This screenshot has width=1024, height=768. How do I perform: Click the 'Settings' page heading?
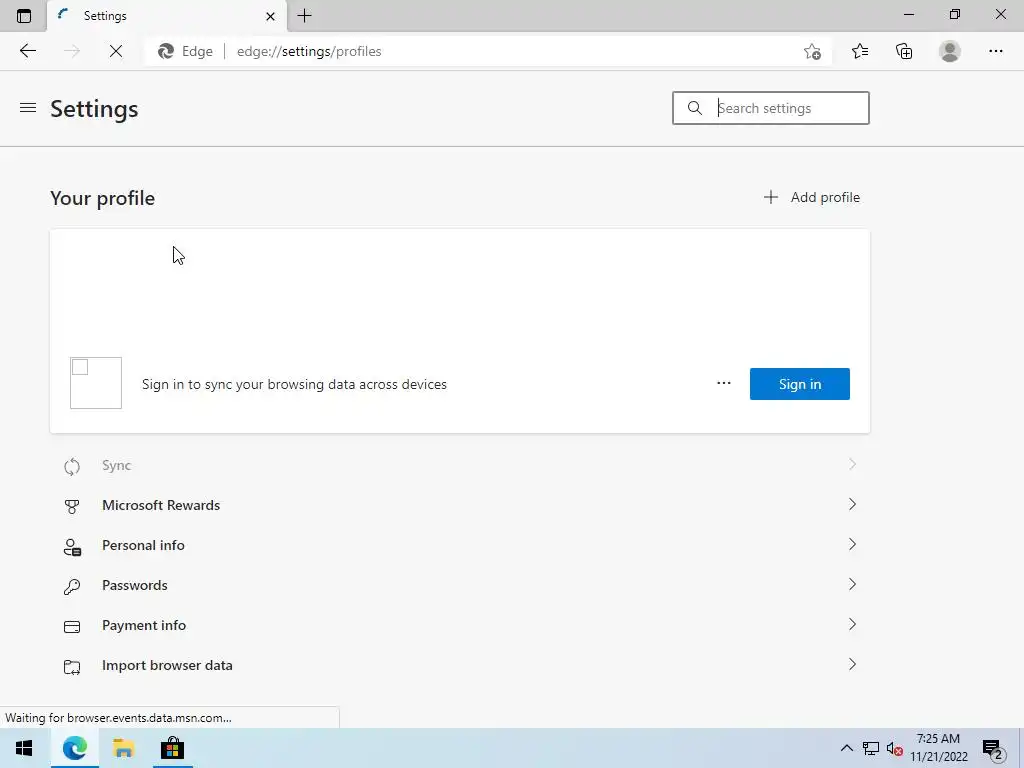pyautogui.click(x=94, y=108)
